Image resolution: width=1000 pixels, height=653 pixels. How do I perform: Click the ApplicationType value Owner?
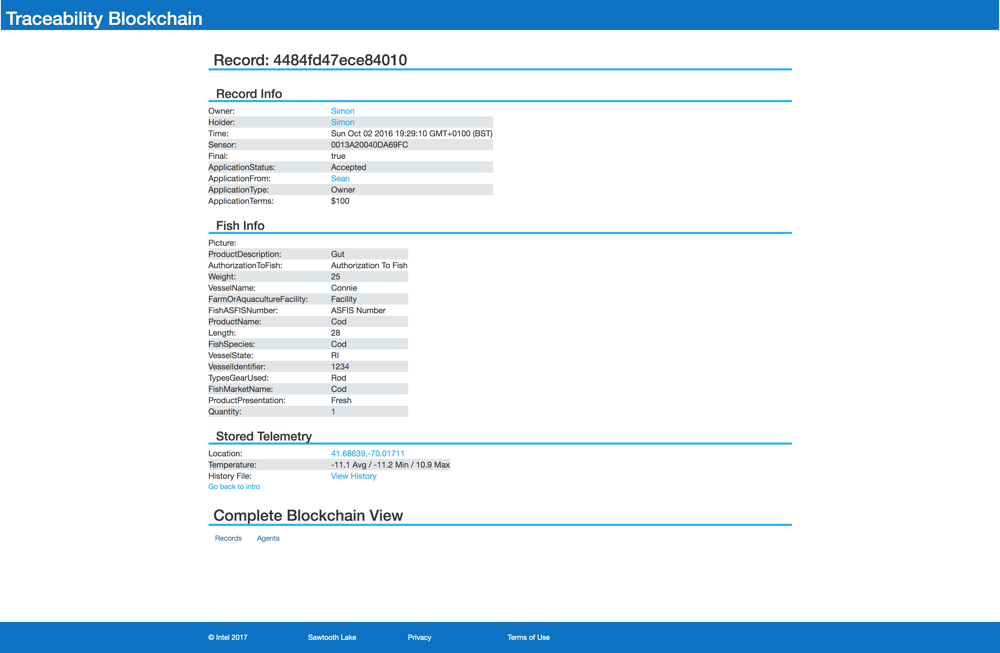[343, 190]
